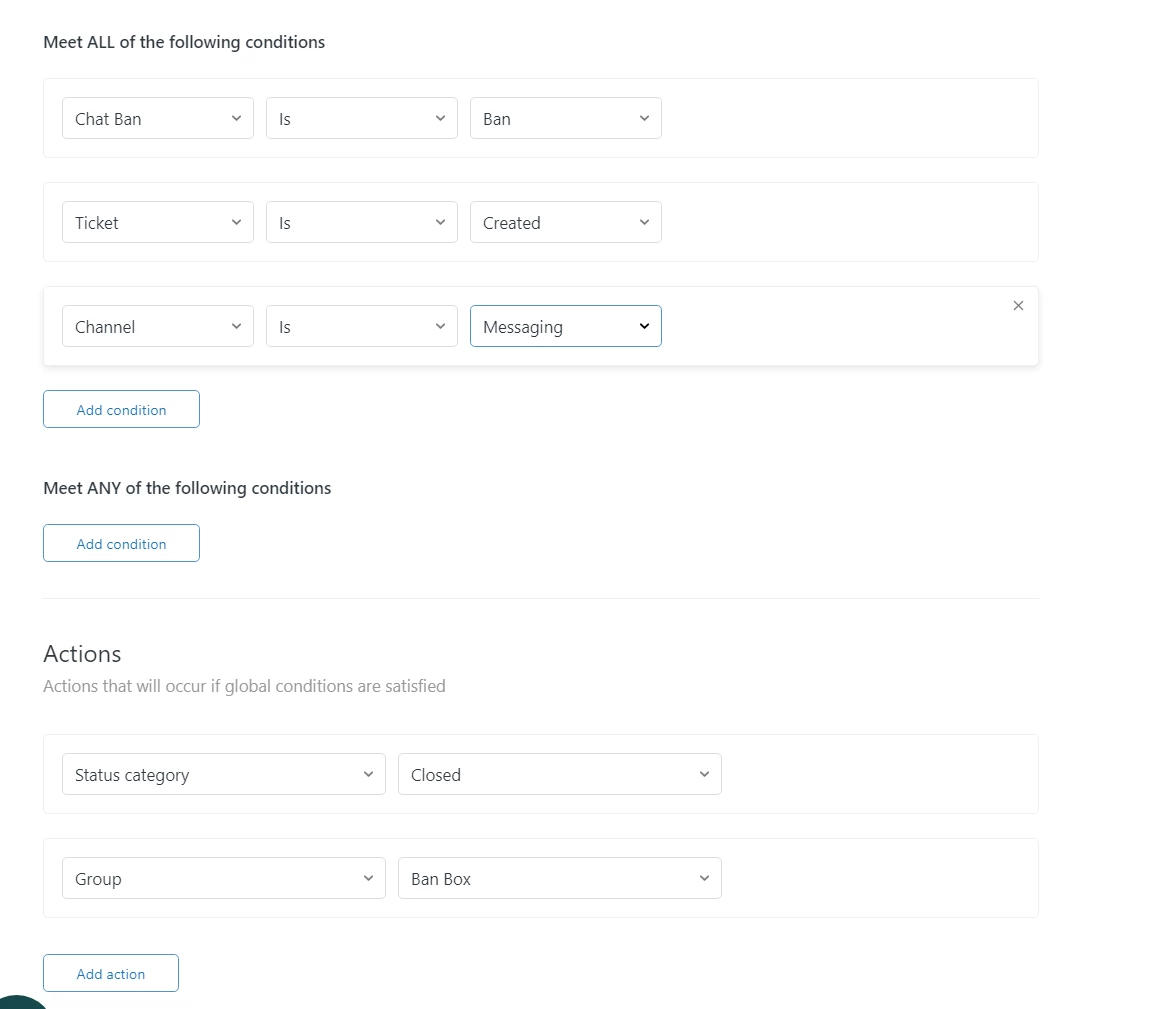
Task: Click the Actions section heading
Action: click(82, 654)
